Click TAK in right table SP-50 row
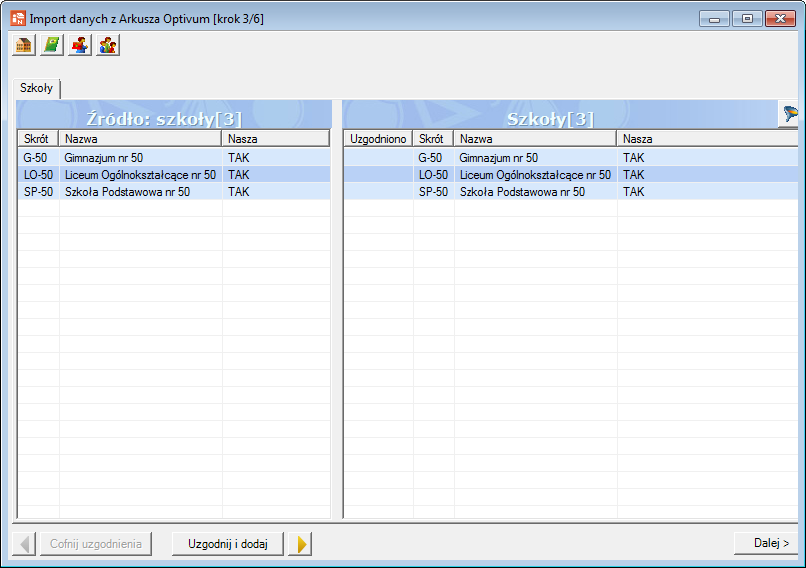The width and height of the screenshot is (806, 568). [x=633, y=192]
